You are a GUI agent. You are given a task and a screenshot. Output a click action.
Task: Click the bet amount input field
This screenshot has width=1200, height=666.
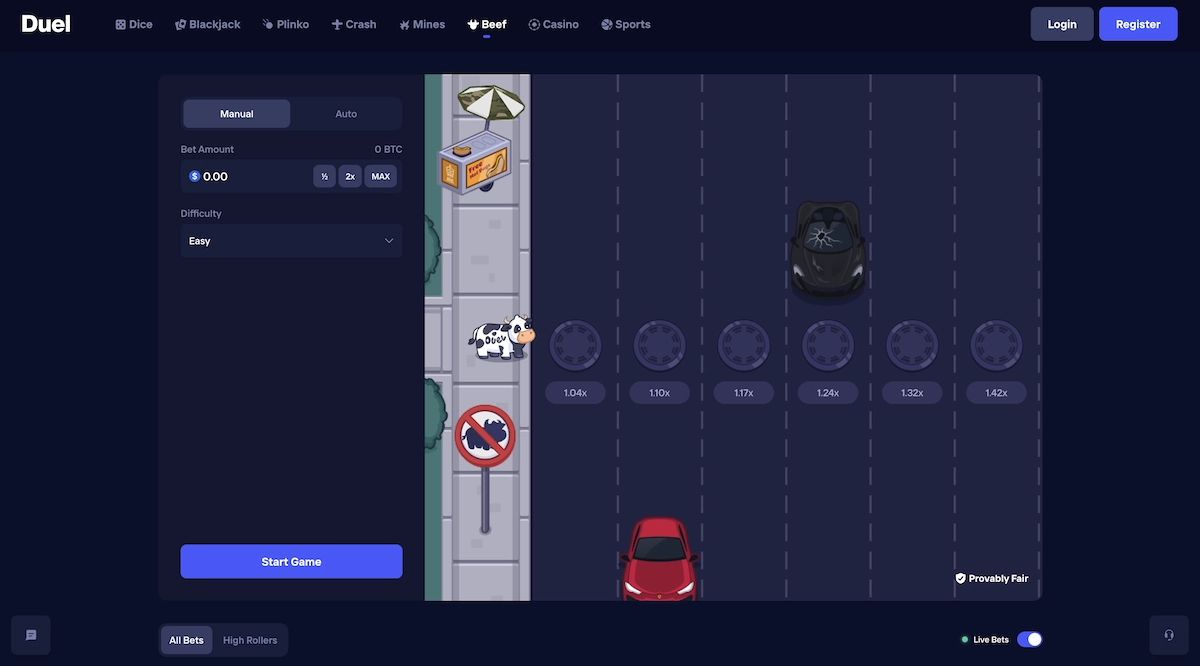click(245, 175)
